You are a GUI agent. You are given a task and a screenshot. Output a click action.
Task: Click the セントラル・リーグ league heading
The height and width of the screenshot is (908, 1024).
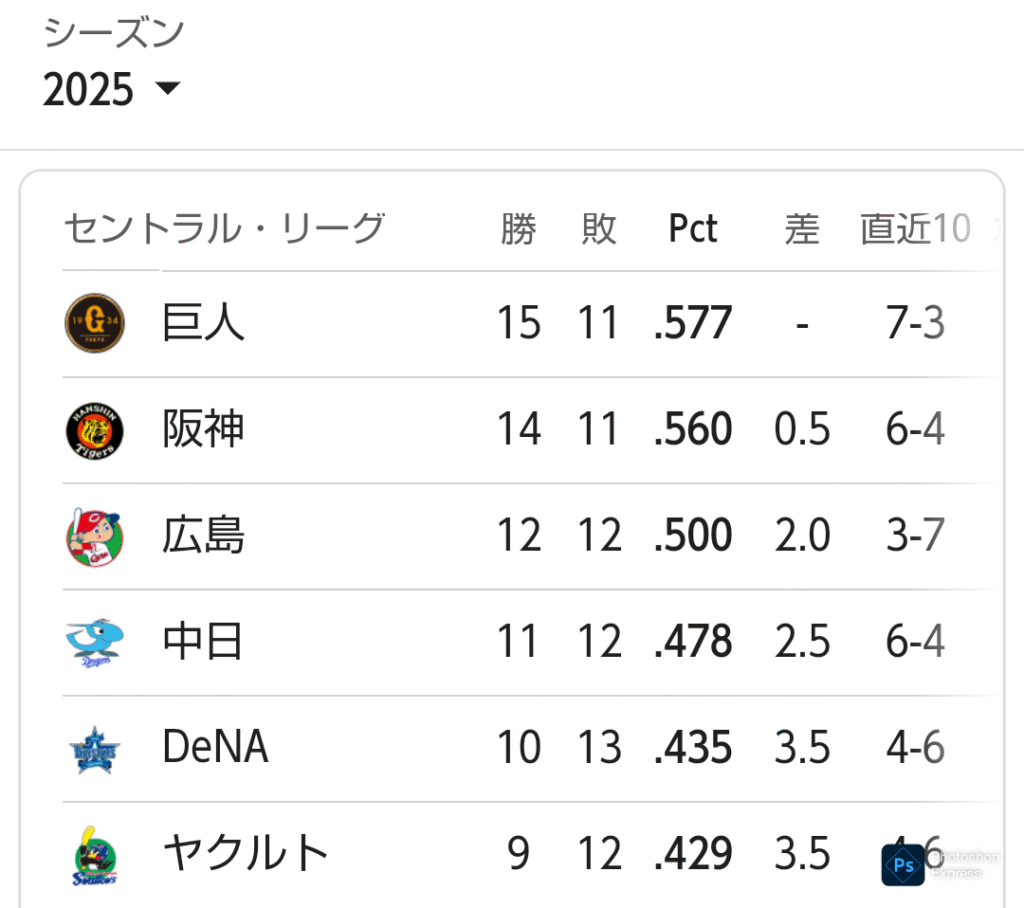point(224,228)
